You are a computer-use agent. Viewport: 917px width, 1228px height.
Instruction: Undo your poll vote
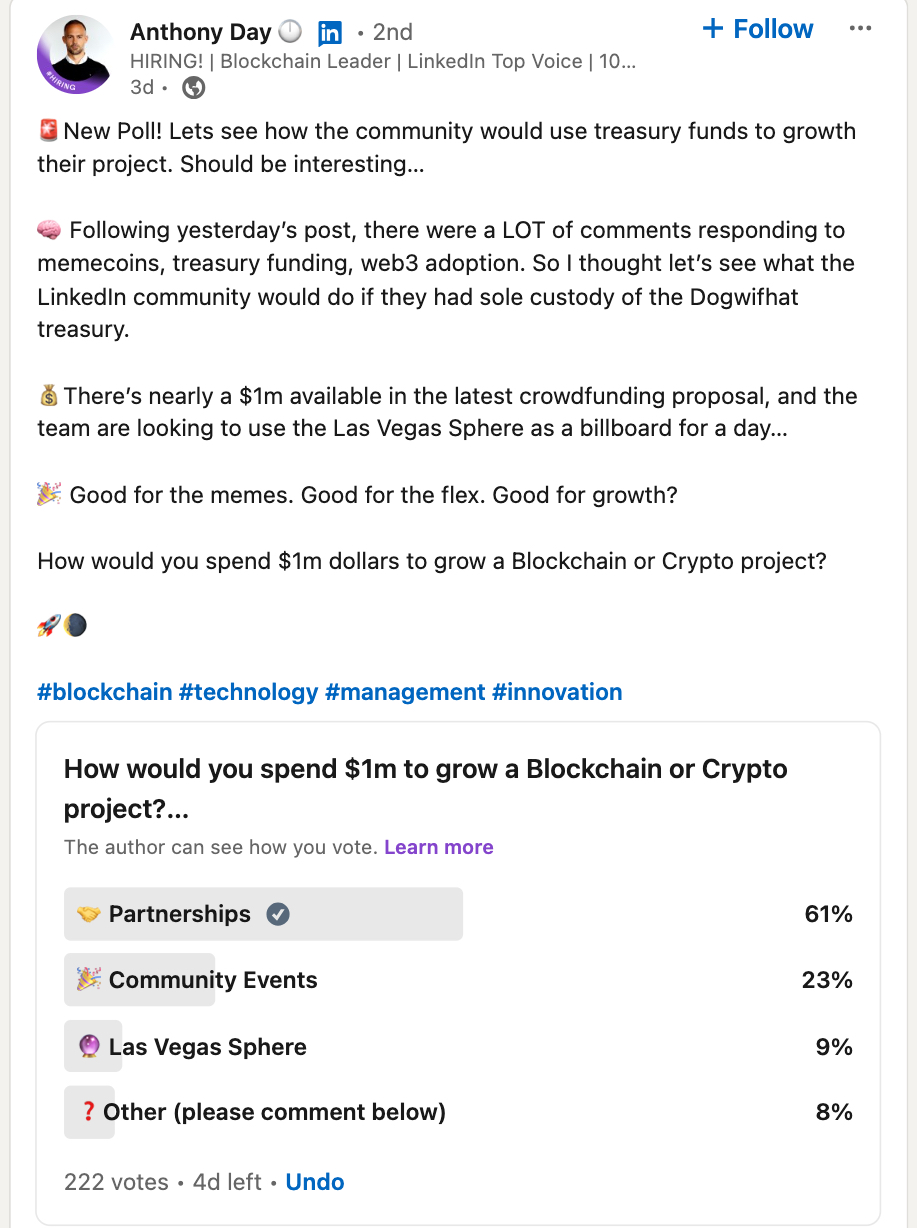pyautogui.click(x=314, y=1182)
